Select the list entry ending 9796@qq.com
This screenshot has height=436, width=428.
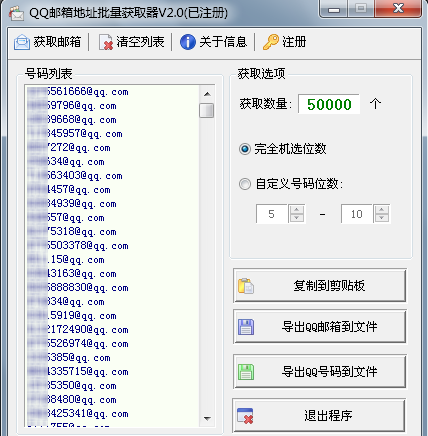pos(72,106)
